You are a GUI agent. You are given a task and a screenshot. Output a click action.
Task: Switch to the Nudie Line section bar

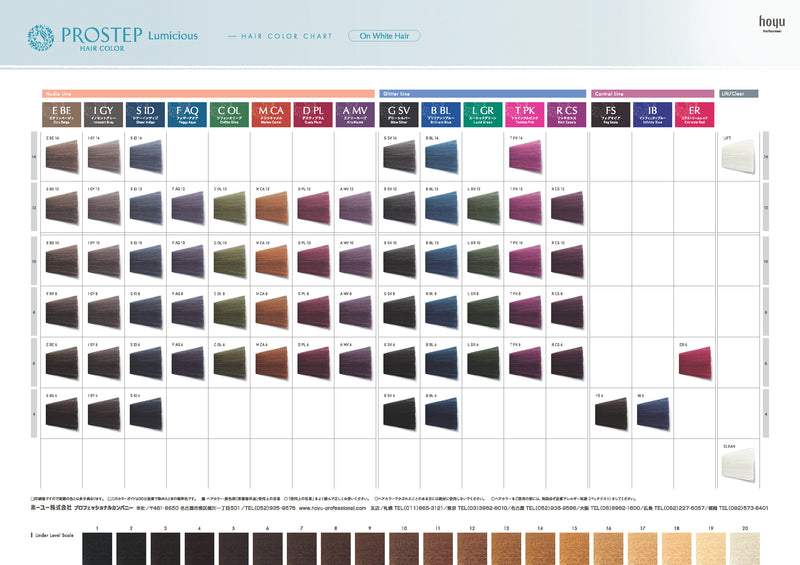click(207, 93)
